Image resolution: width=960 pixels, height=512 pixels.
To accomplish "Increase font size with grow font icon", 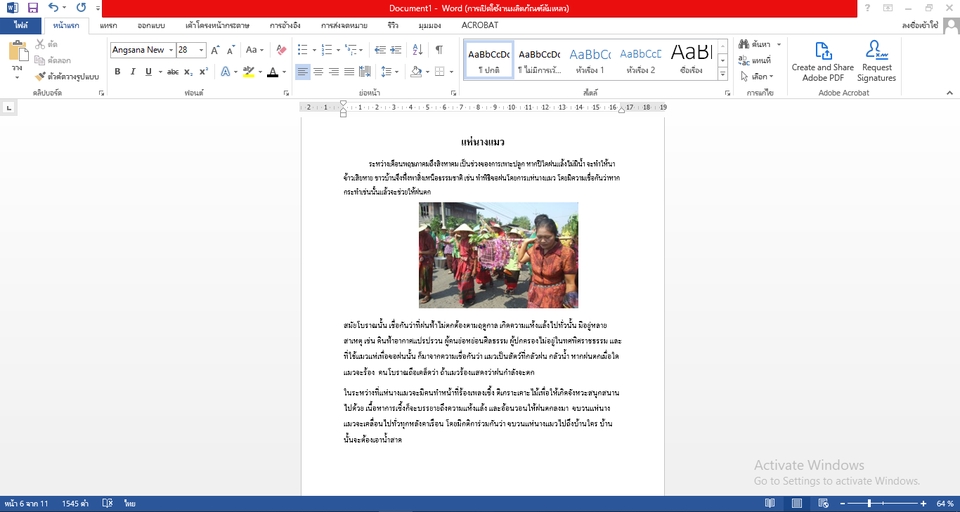I will coord(215,50).
